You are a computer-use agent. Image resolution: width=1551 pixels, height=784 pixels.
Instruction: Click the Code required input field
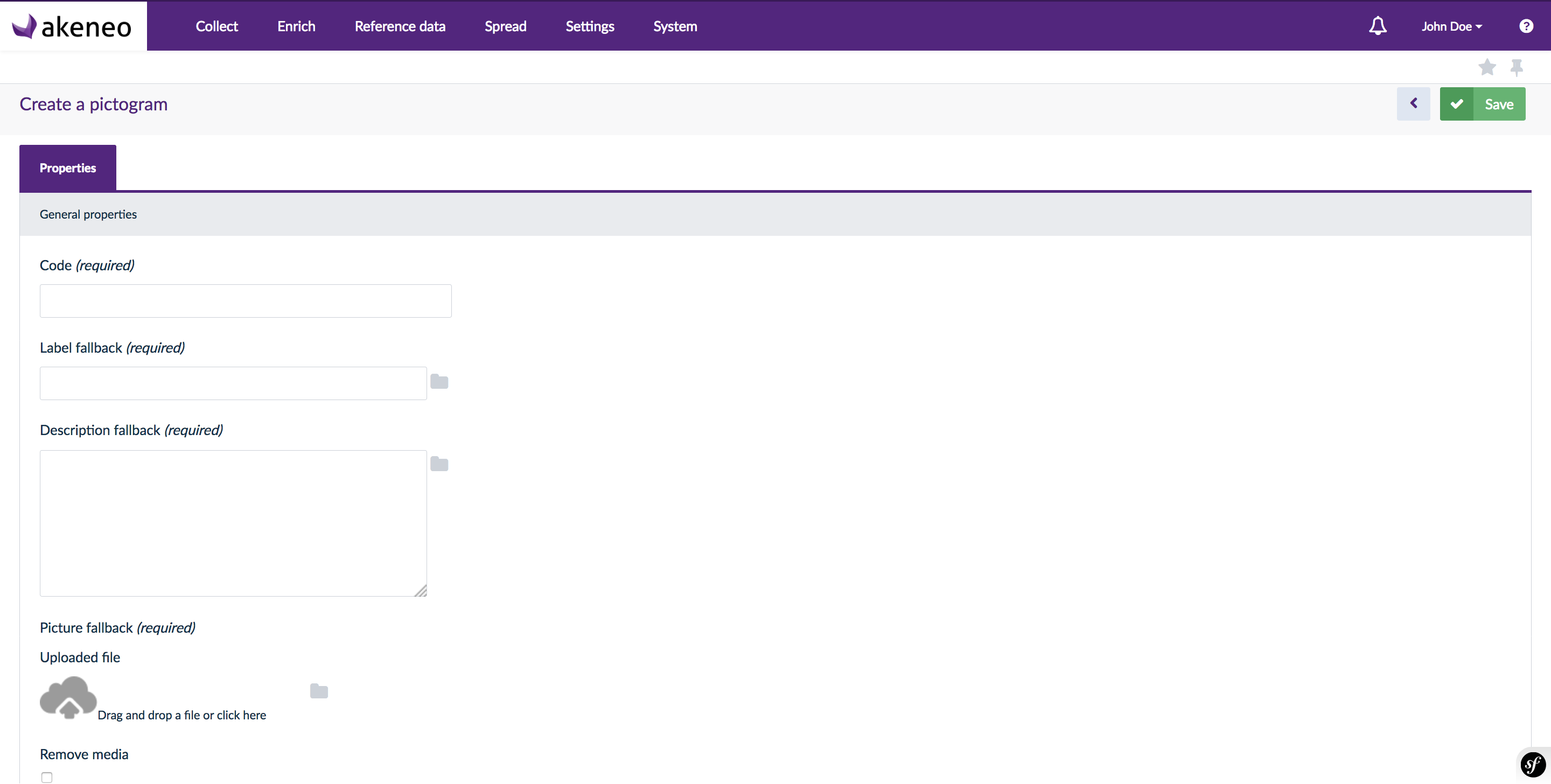point(245,300)
